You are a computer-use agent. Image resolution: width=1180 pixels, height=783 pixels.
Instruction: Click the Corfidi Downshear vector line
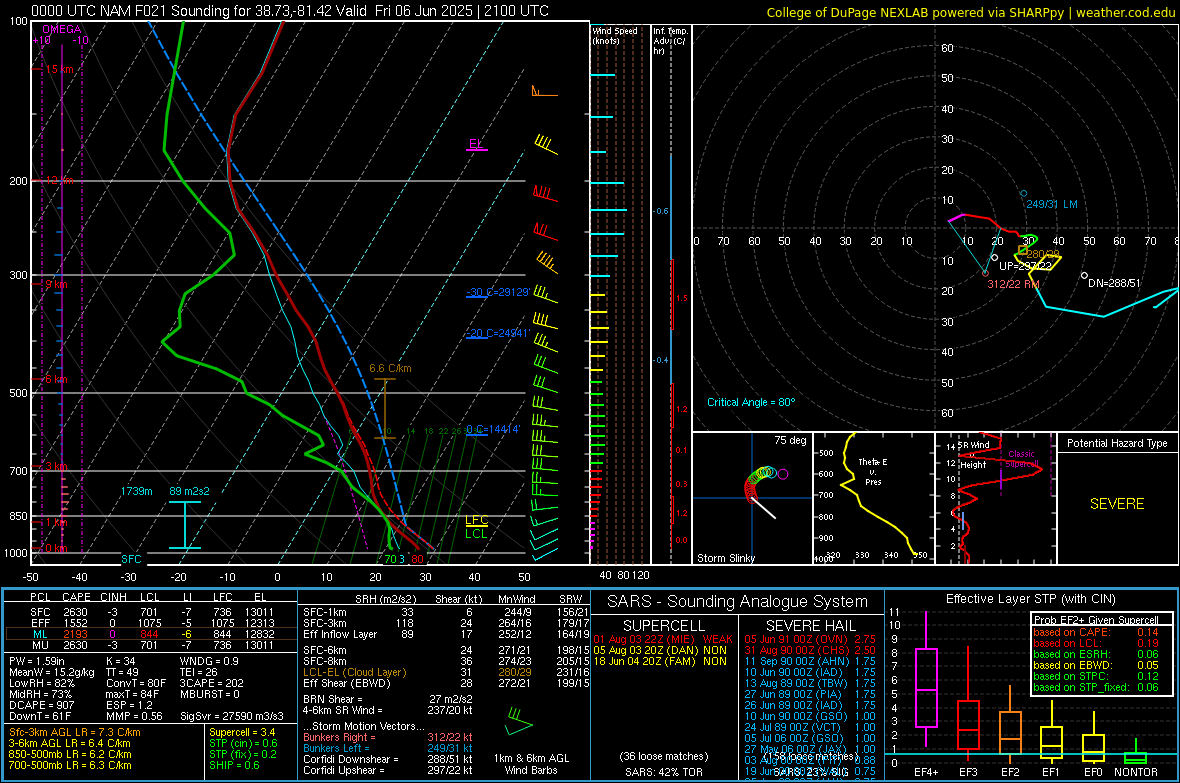(x=388, y=759)
